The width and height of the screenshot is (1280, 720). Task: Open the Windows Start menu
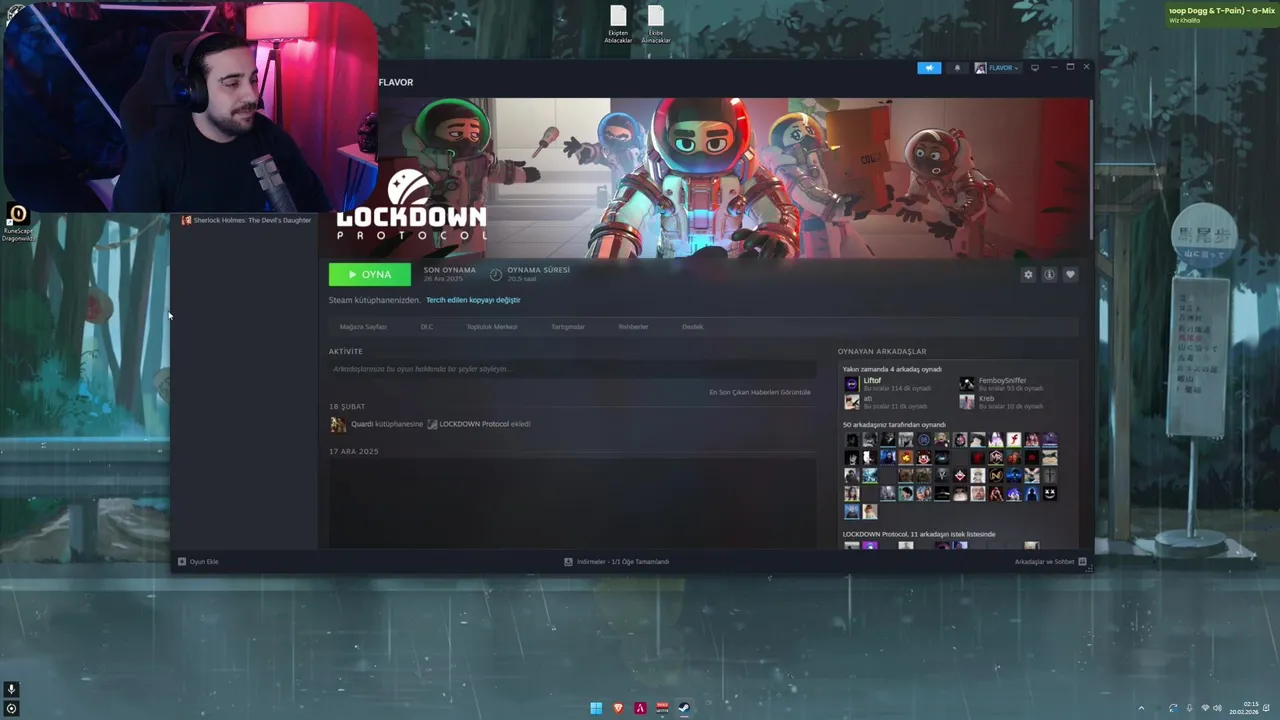pos(596,708)
